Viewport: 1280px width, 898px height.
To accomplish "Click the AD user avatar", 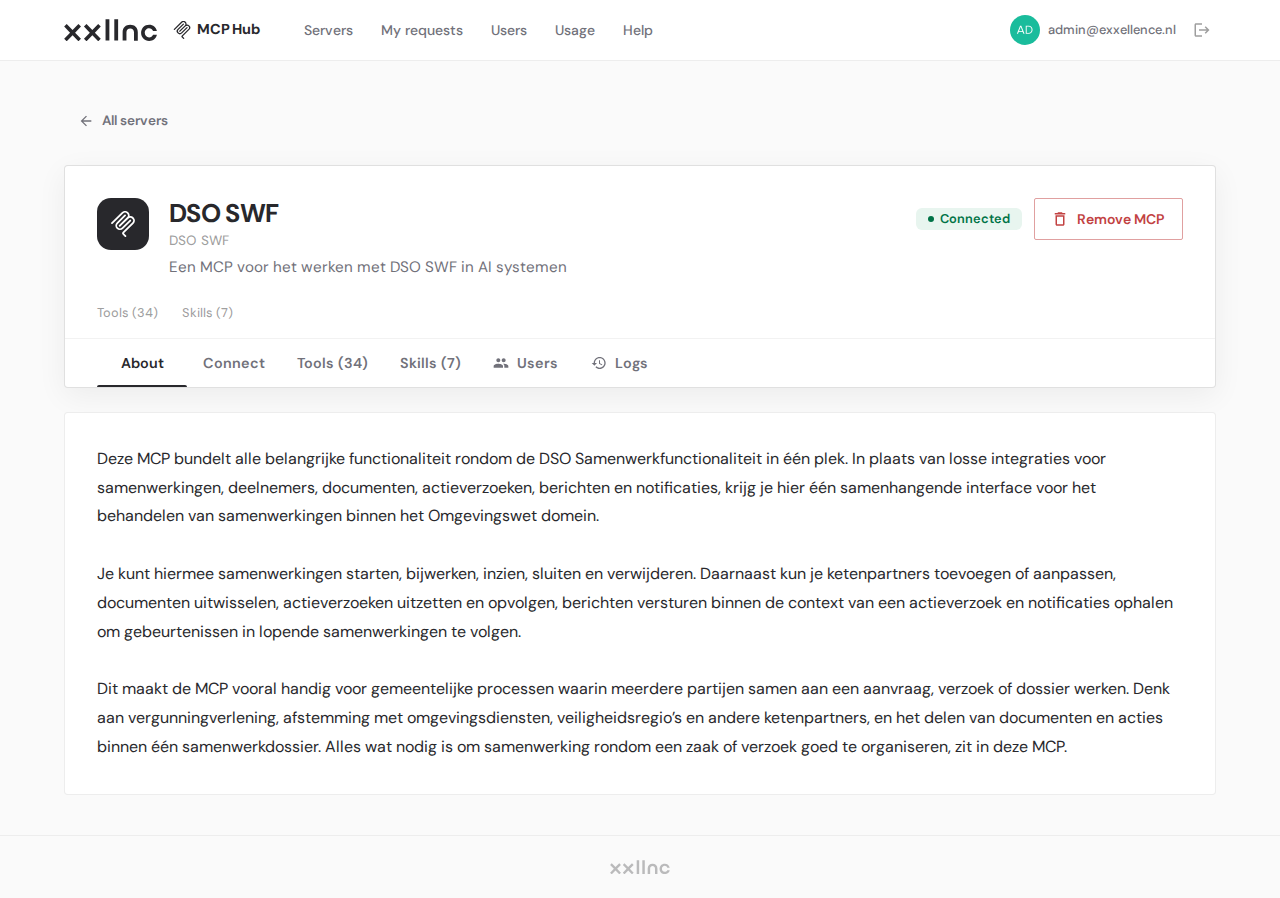I will pos(1025,30).
